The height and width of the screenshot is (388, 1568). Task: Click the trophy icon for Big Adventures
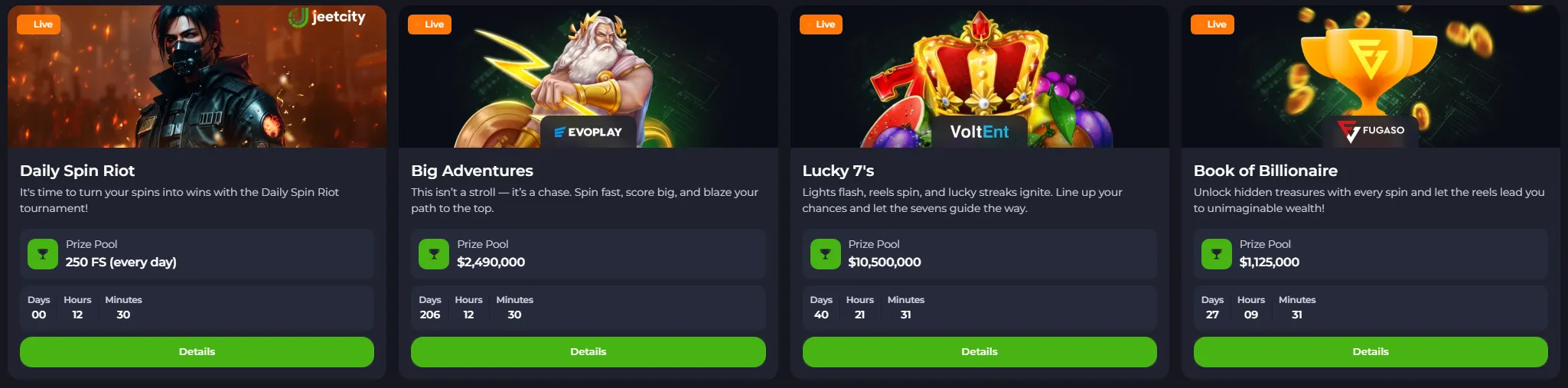434,254
